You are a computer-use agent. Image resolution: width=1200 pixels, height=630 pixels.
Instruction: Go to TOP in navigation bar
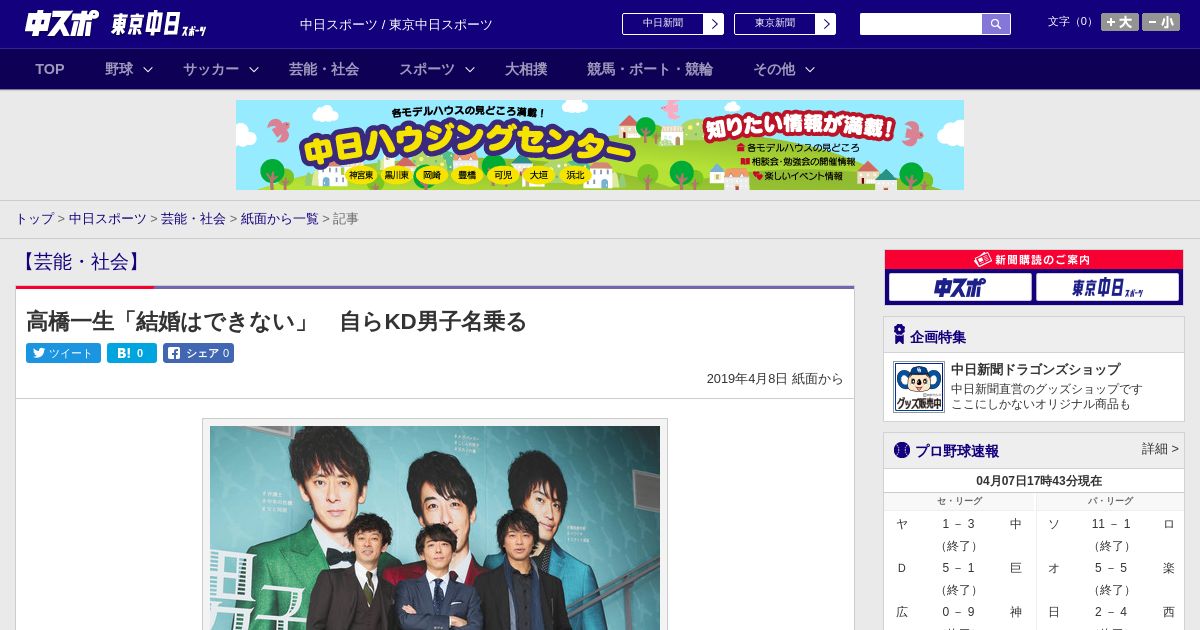(50, 69)
